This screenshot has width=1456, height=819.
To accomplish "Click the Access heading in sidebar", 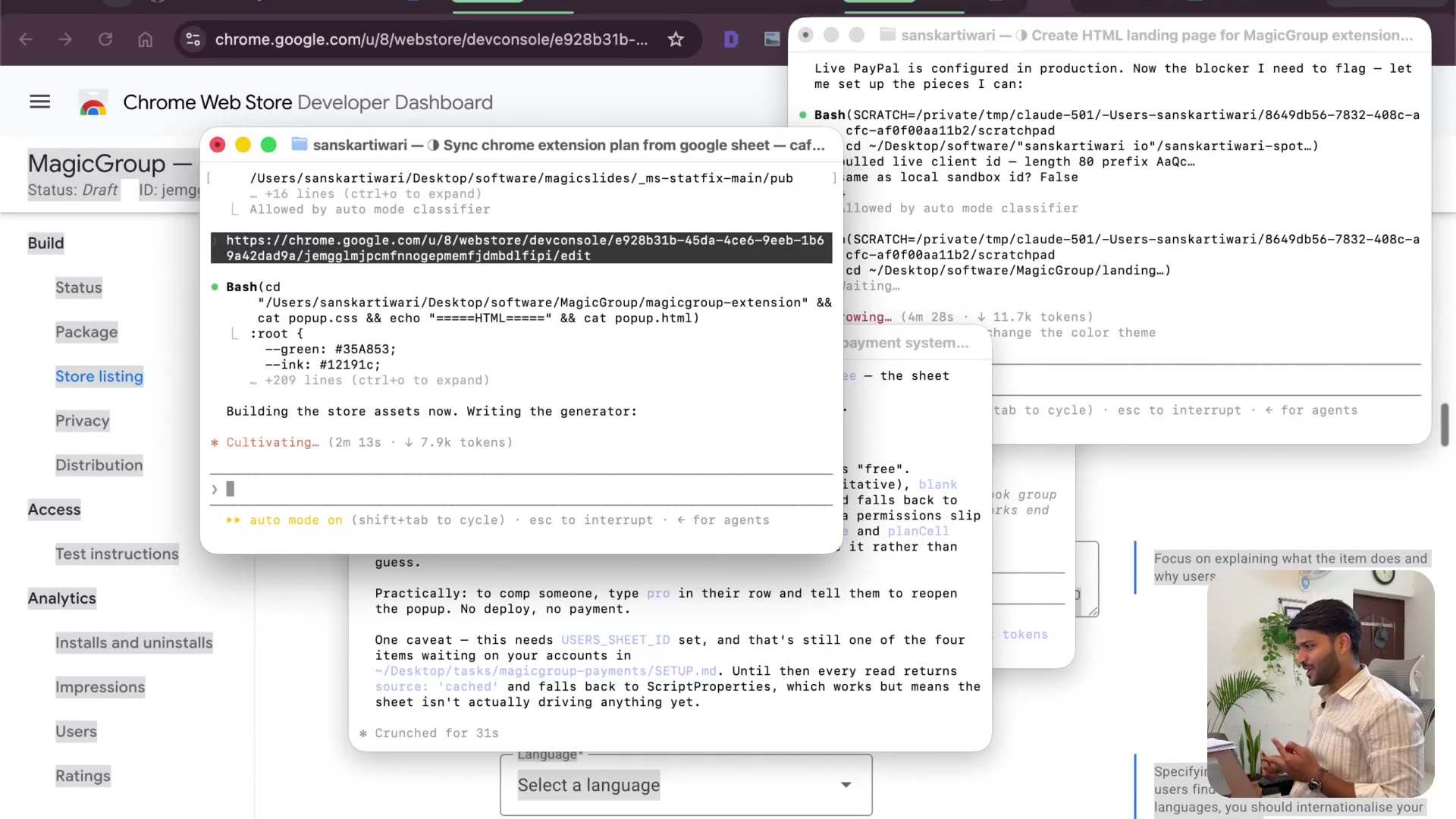I will pos(54,510).
